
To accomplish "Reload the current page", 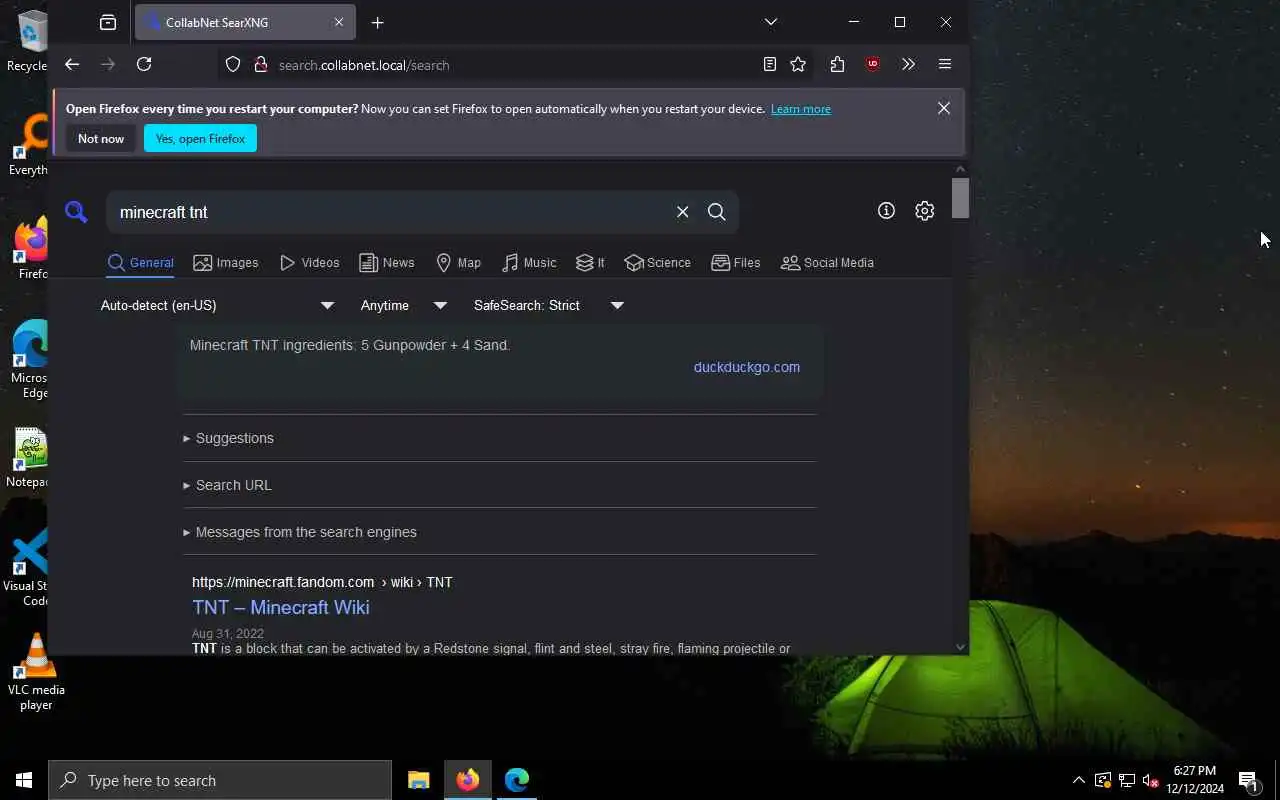I will pos(144,64).
